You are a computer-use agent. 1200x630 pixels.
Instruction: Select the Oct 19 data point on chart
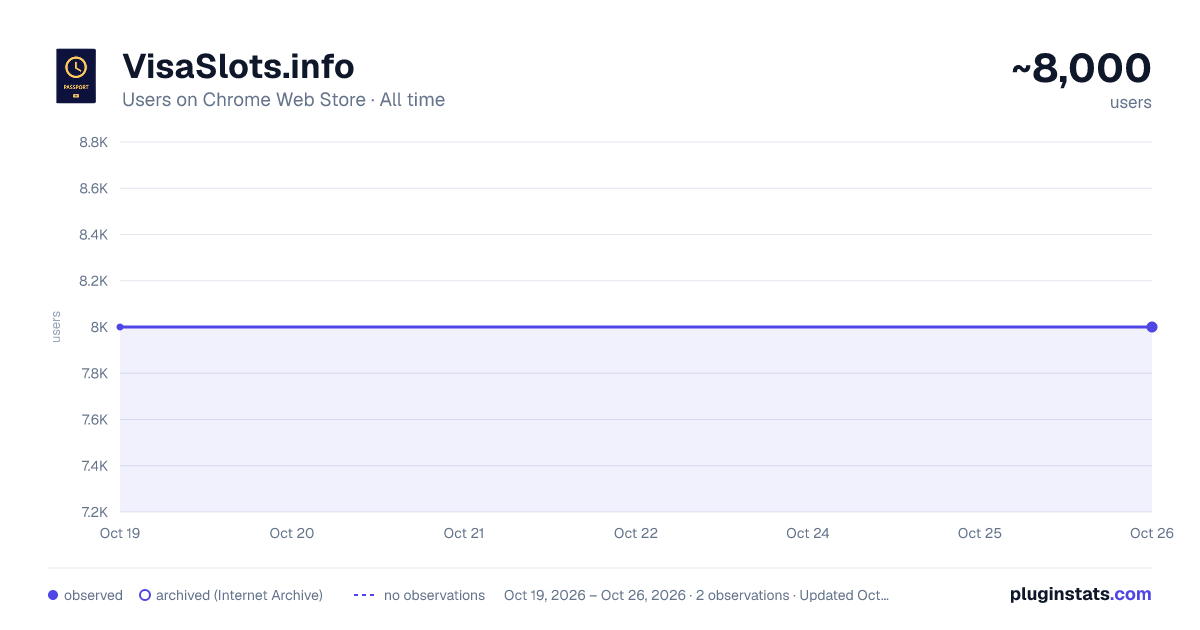[120, 327]
